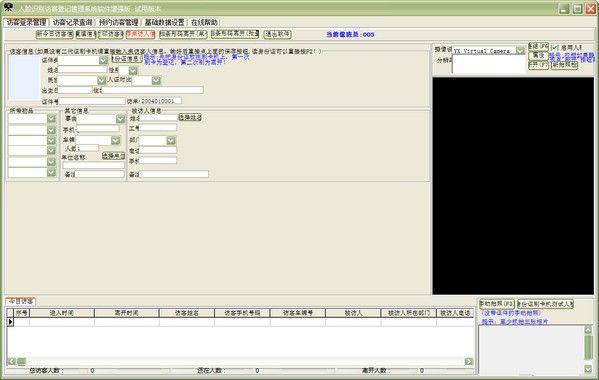Click the left scroll arrow under the visitor table
The image size is (599, 380).
point(12,361)
